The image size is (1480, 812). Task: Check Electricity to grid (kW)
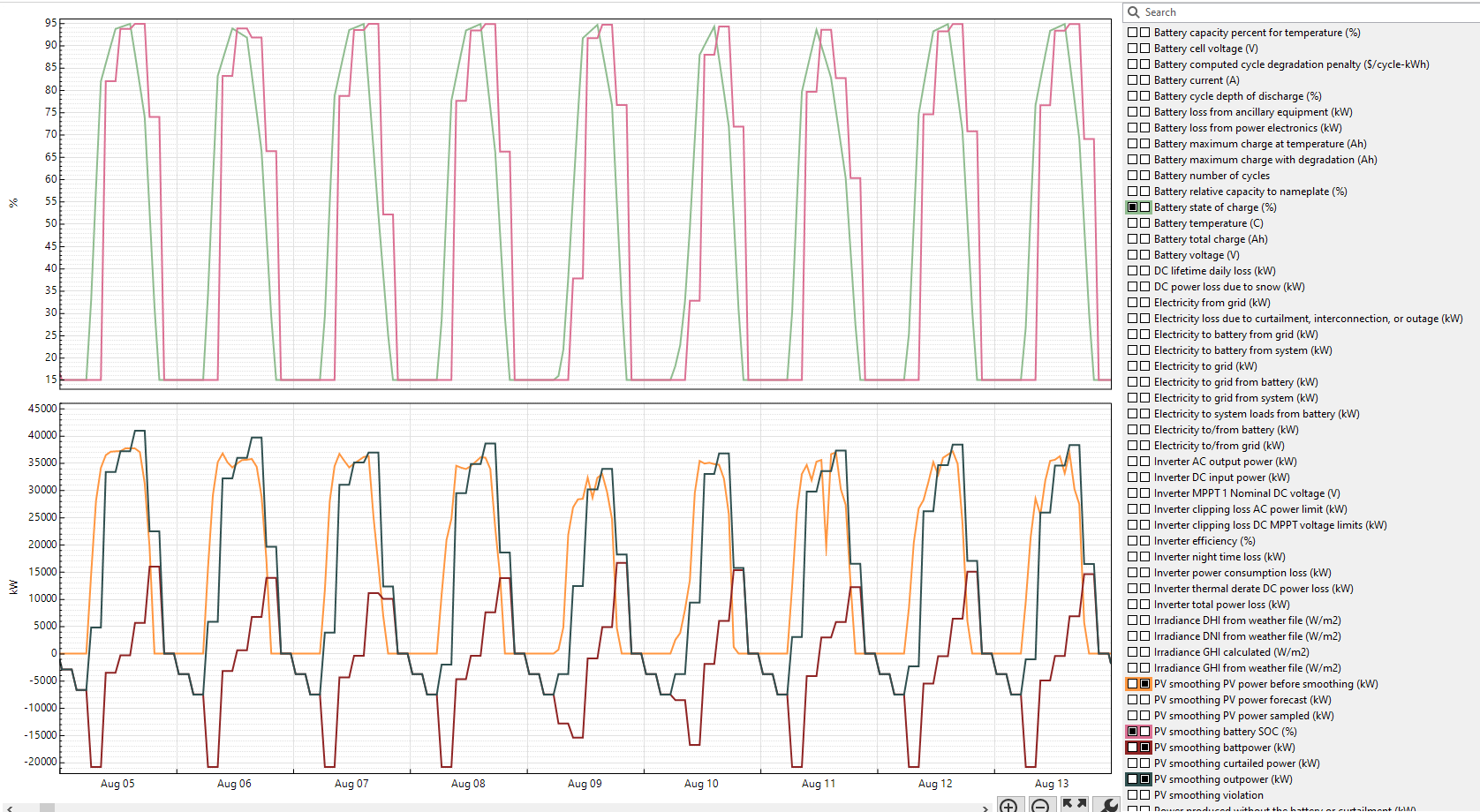click(x=1133, y=365)
